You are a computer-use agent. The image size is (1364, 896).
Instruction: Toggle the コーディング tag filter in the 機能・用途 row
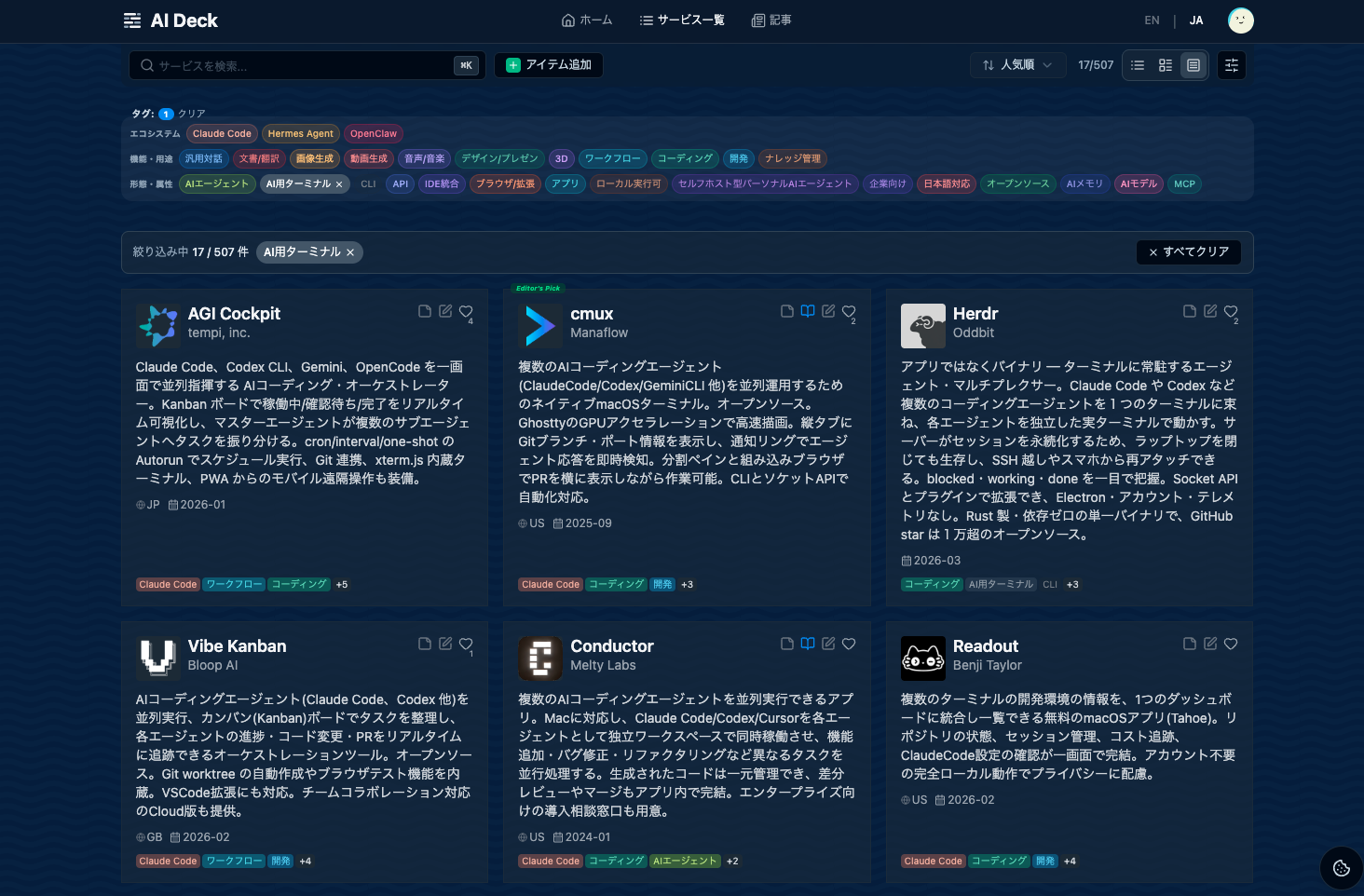(x=685, y=159)
